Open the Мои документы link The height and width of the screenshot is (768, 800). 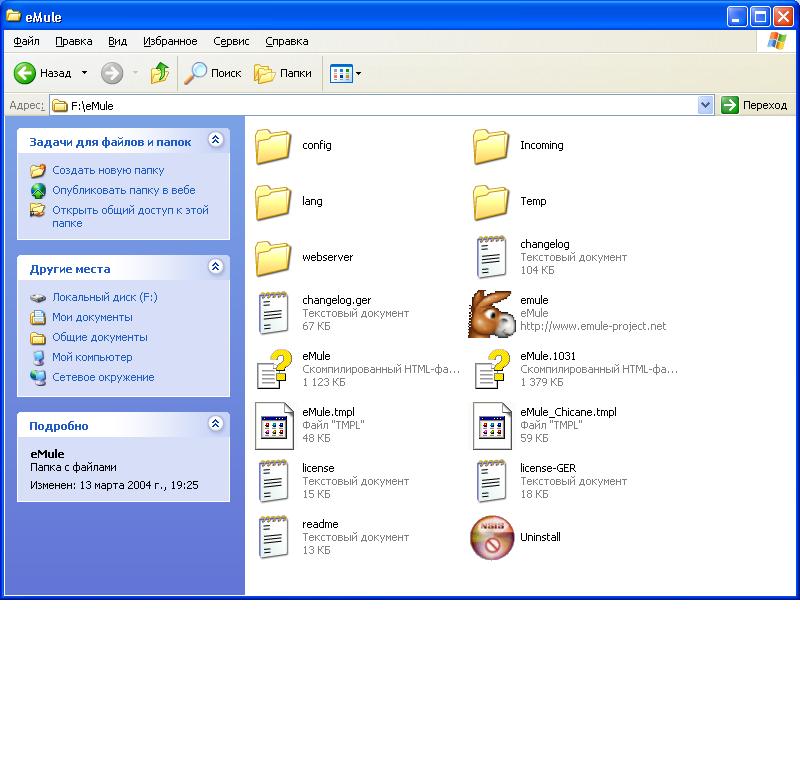click(92, 317)
